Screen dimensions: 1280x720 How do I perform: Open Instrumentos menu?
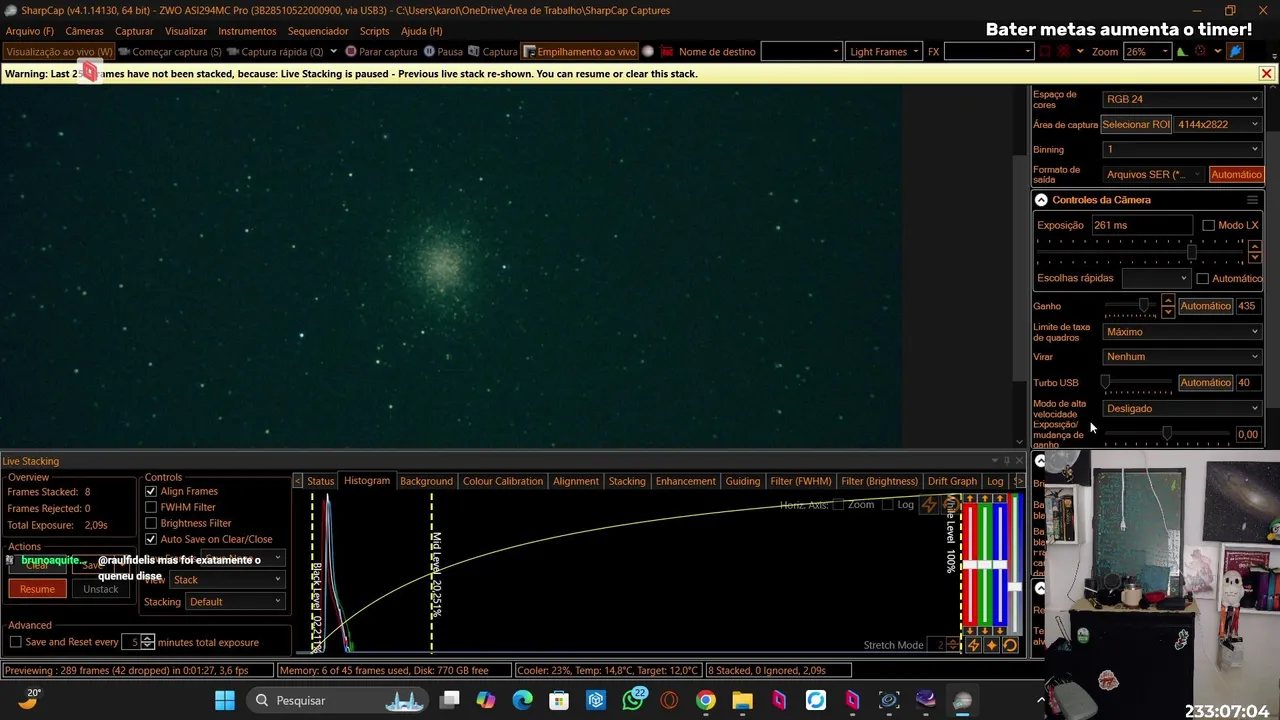pos(247,31)
